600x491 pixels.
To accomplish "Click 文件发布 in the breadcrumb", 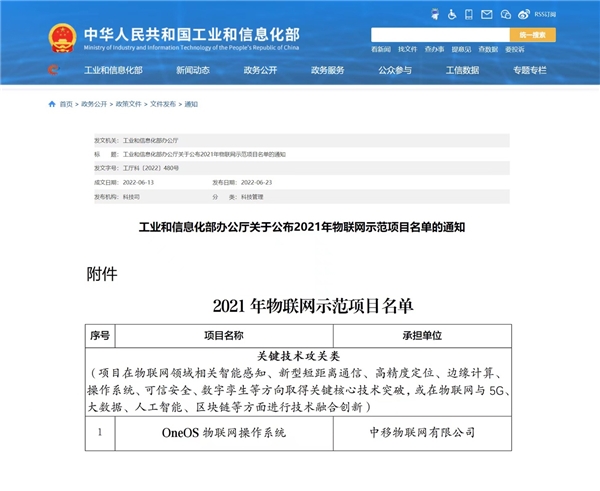I will coord(163,104).
